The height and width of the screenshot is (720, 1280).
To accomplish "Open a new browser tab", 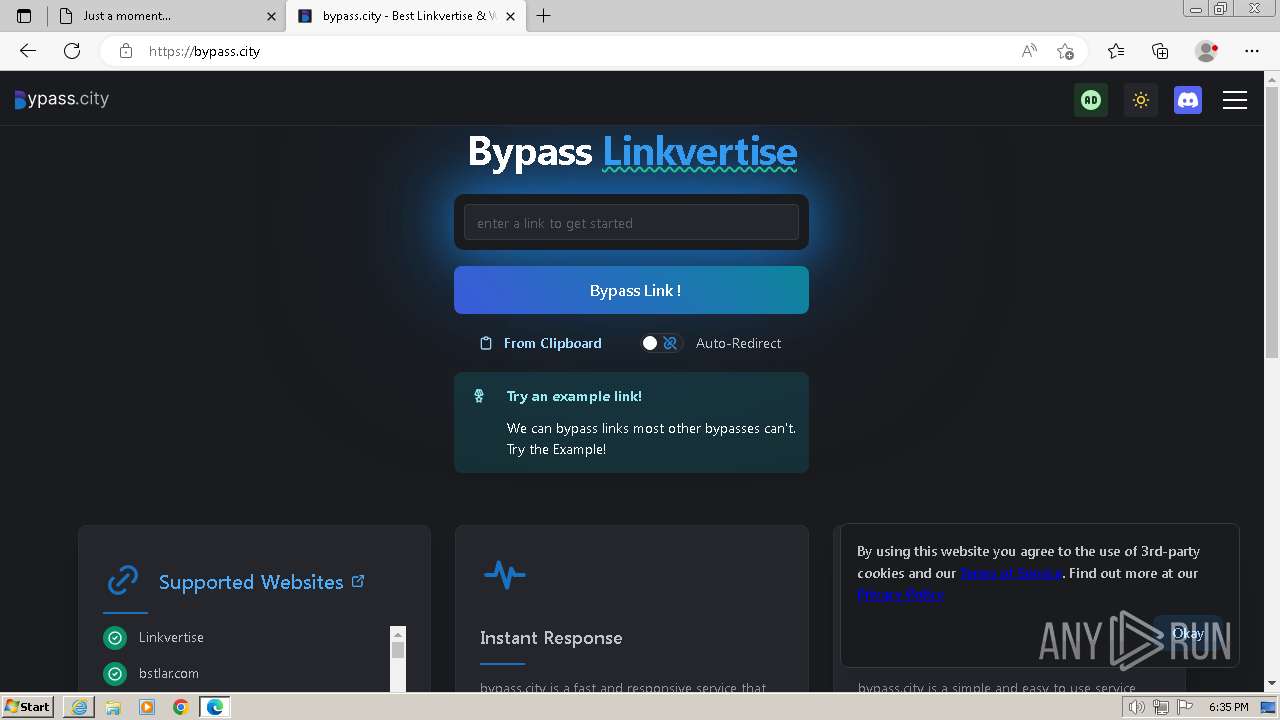I will pyautogui.click(x=544, y=16).
